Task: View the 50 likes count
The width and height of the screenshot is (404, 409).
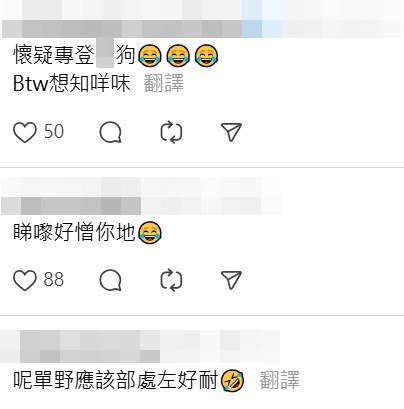Action: click(54, 131)
